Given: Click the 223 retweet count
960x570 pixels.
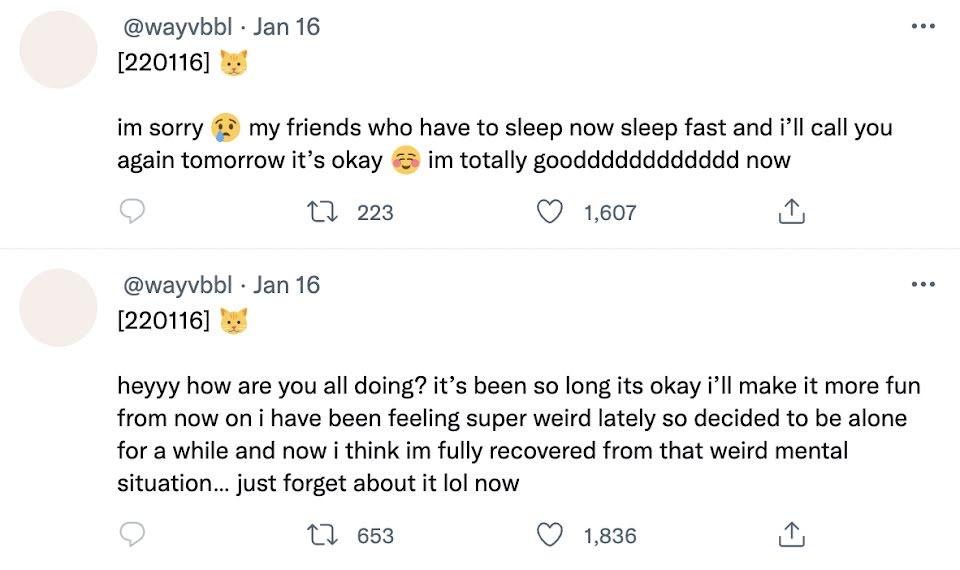Looking at the screenshot, I should tap(375, 212).
